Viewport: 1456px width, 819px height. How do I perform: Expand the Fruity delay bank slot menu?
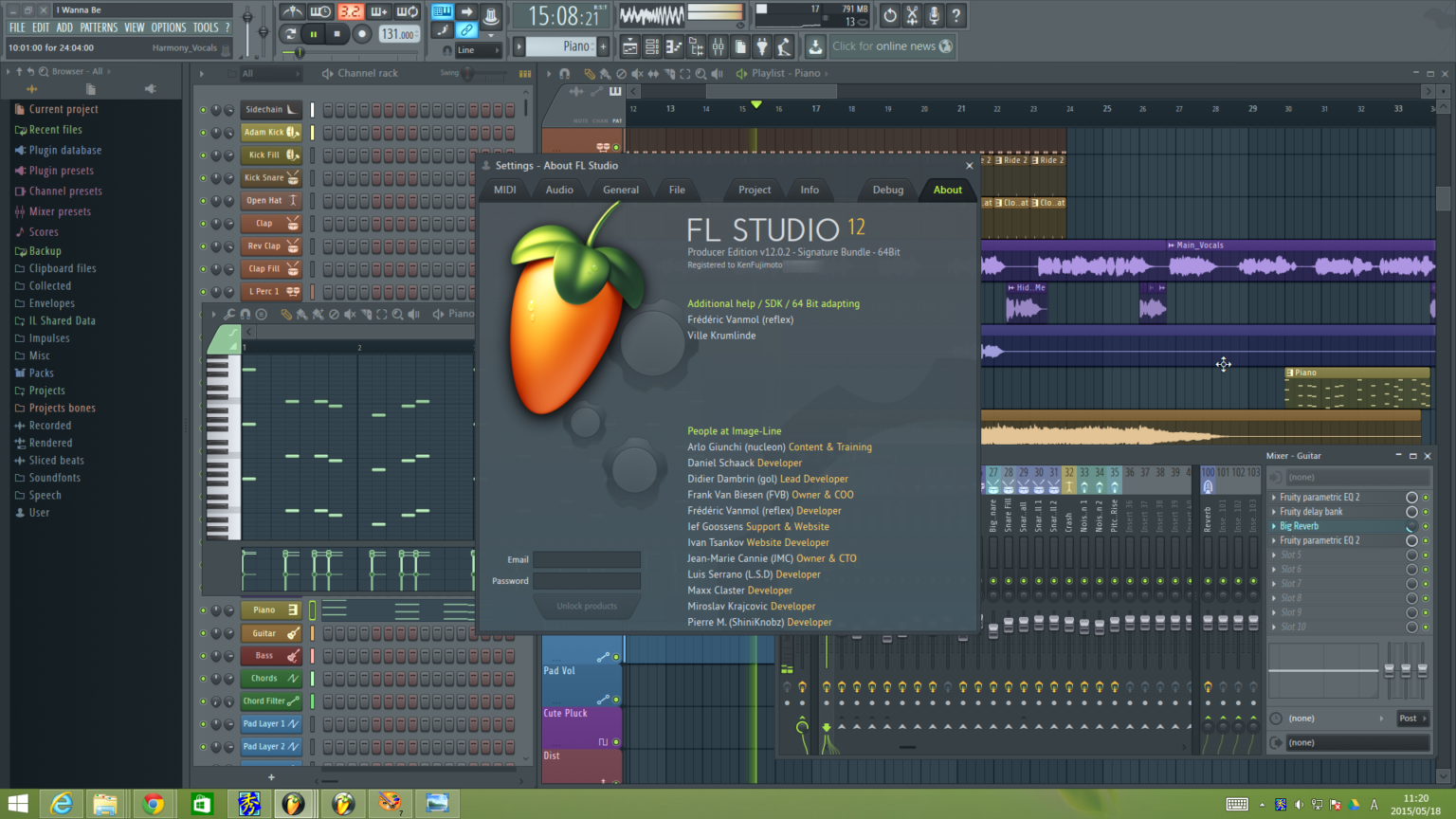[x=1274, y=512]
